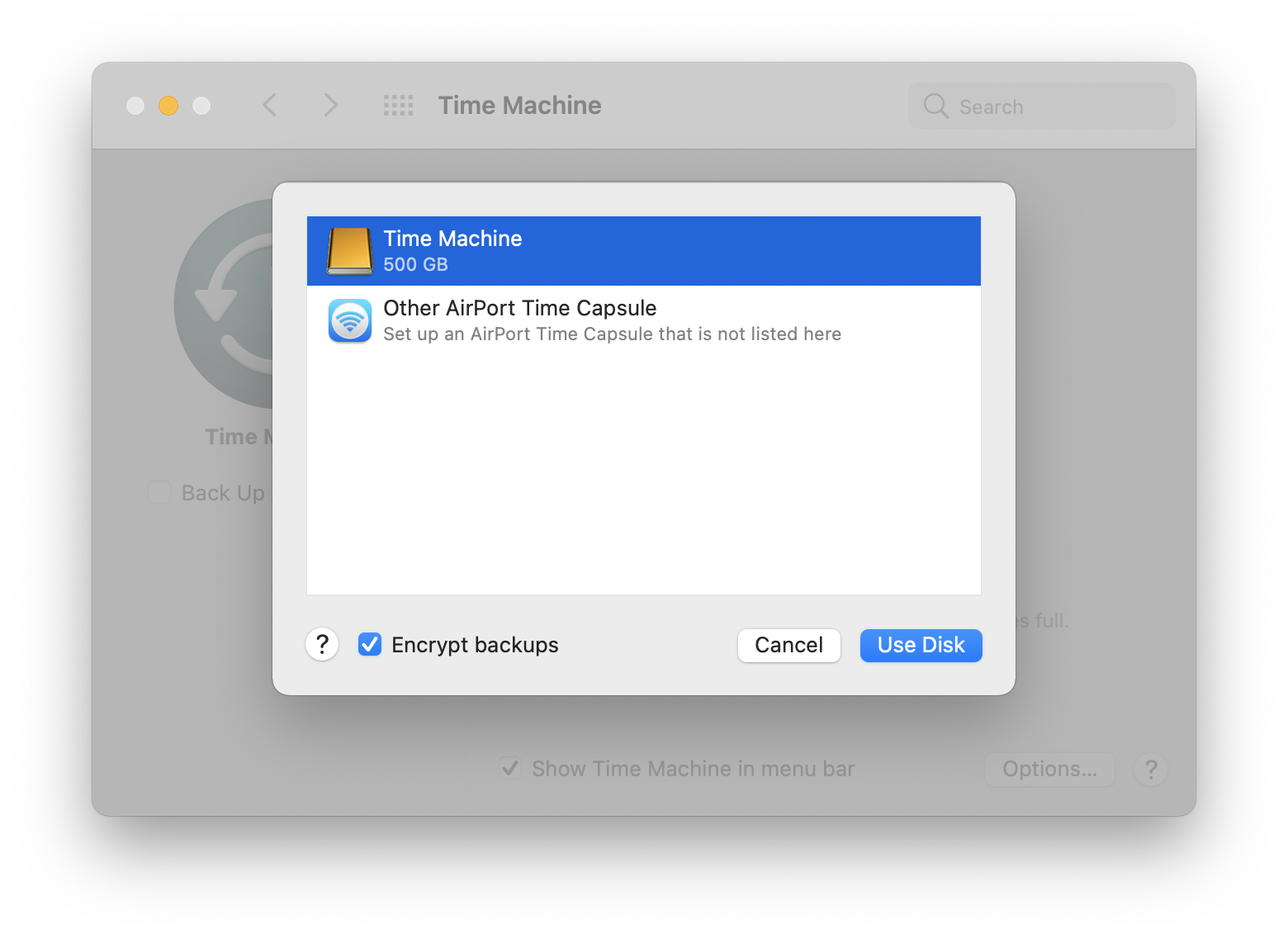Select the Time Machine 500 GB disk
The width and height of the screenshot is (1288, 938).
tap(643, 251)
